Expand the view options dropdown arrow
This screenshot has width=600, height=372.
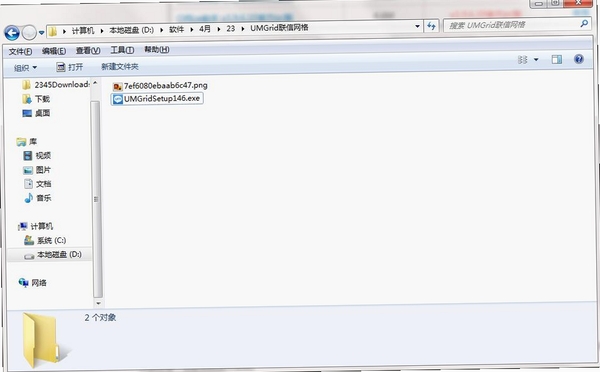[x=536, y=59]
